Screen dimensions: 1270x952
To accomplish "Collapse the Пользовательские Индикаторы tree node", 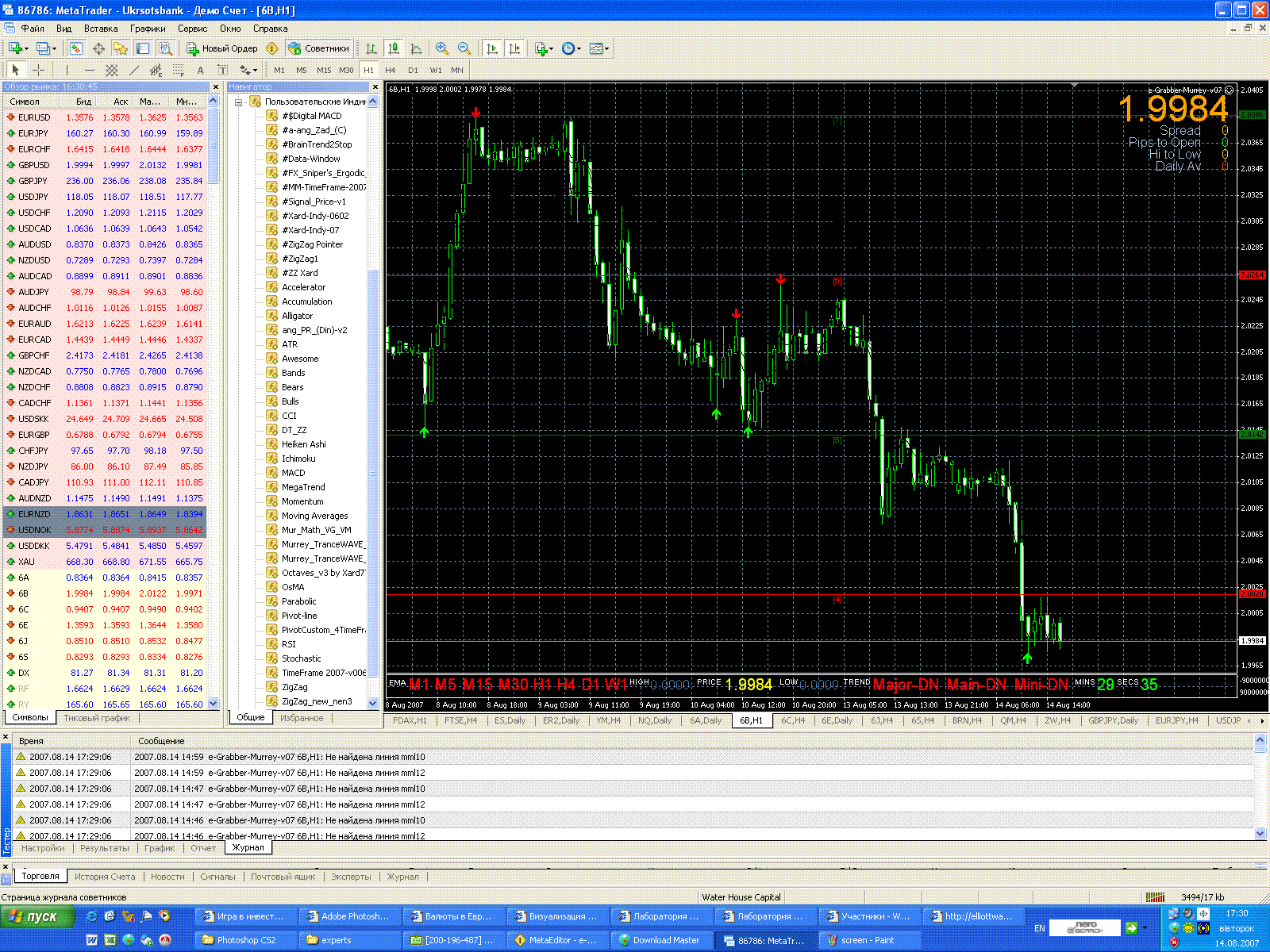I will tap(237, 102).
